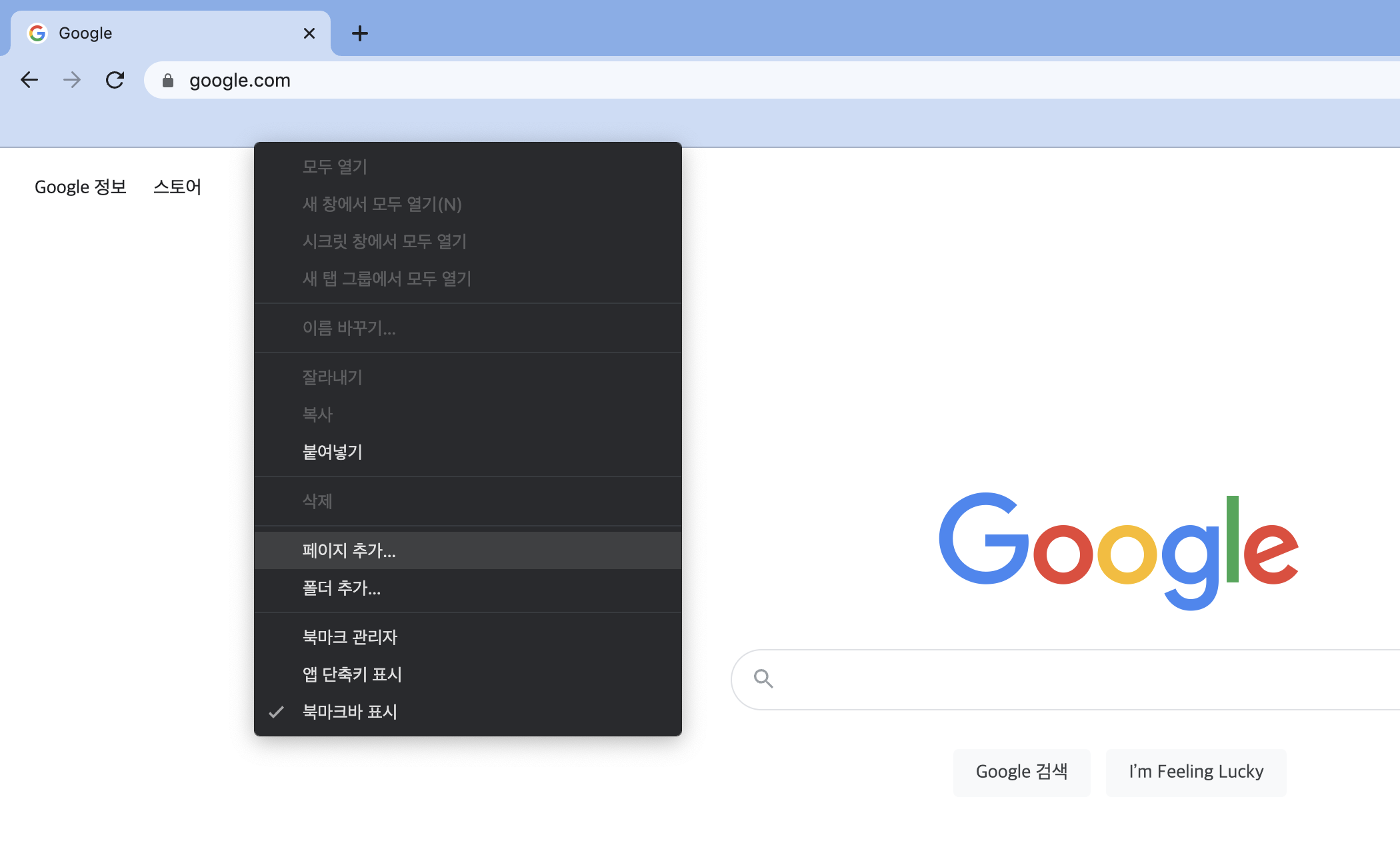The width and height of the screenshot is (1400, 845).
Task: Open a new tab with plus button
Action: click(x=360, y=33)
